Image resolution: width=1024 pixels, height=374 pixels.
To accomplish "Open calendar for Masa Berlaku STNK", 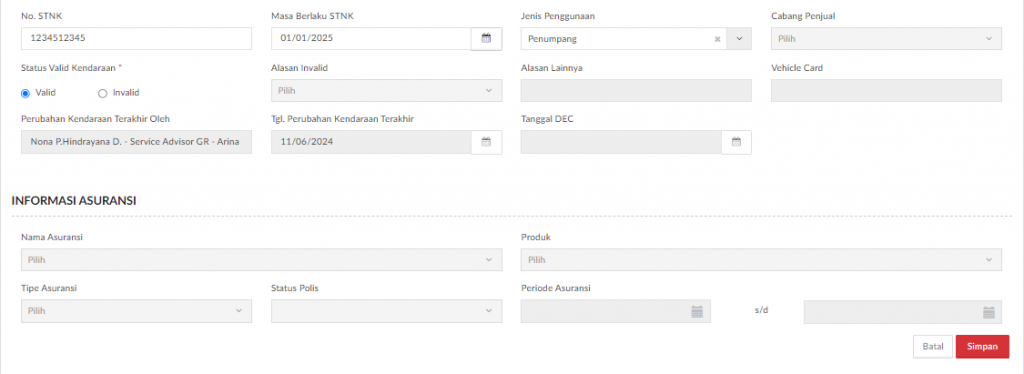I will [486, 39].
